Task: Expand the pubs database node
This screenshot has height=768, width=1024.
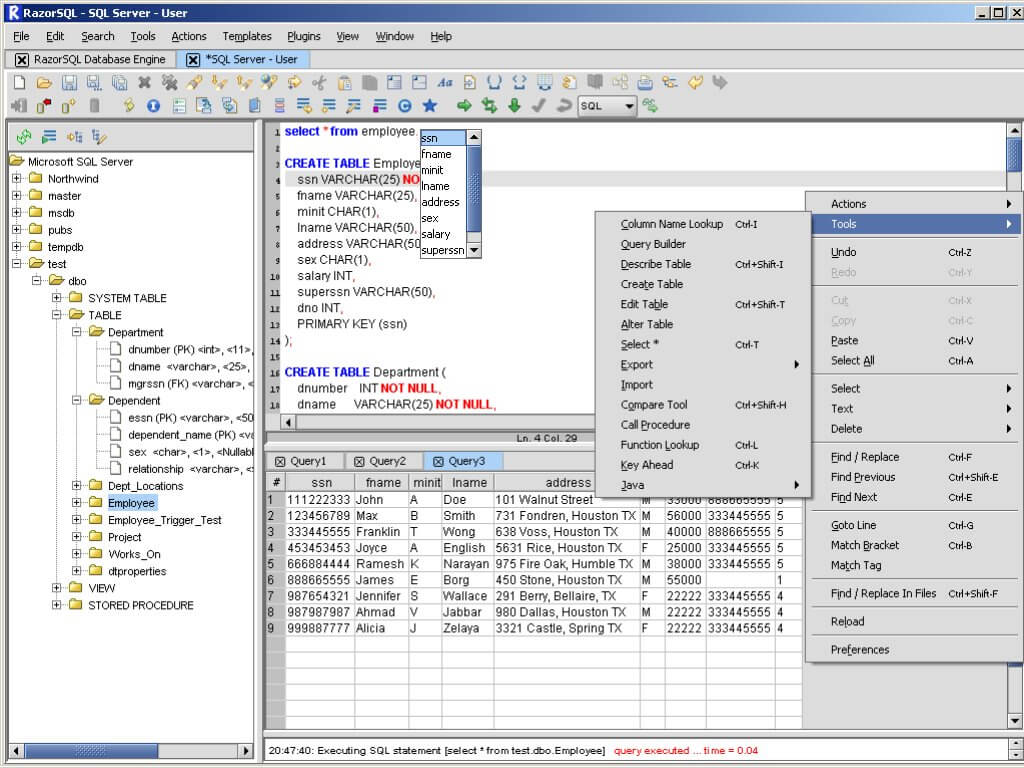Action: pos(17,229)
